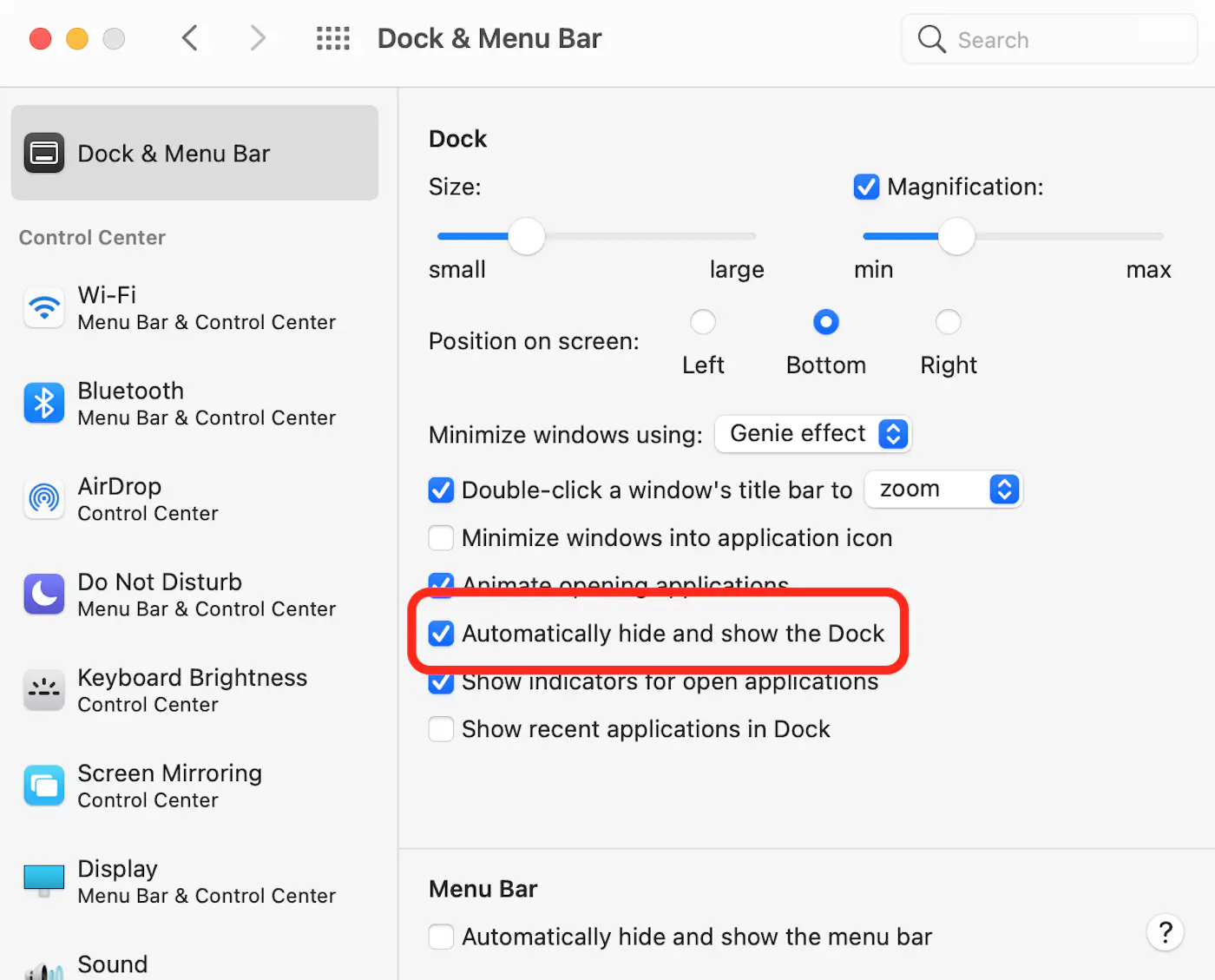Disable Automatically hide and show the Dock

441,634
